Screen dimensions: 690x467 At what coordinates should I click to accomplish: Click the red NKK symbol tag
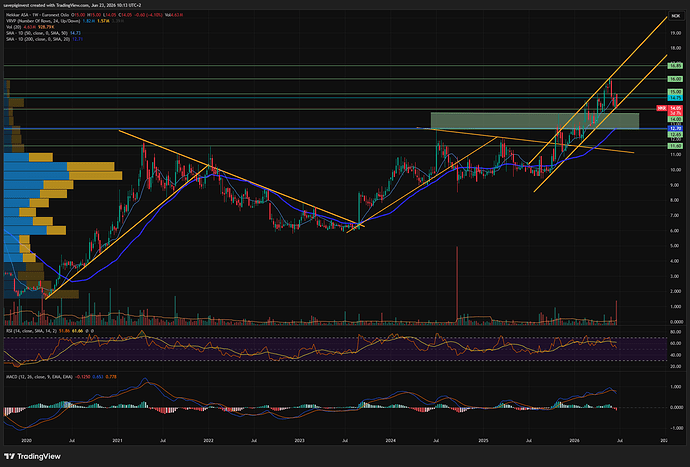[661, 108]
